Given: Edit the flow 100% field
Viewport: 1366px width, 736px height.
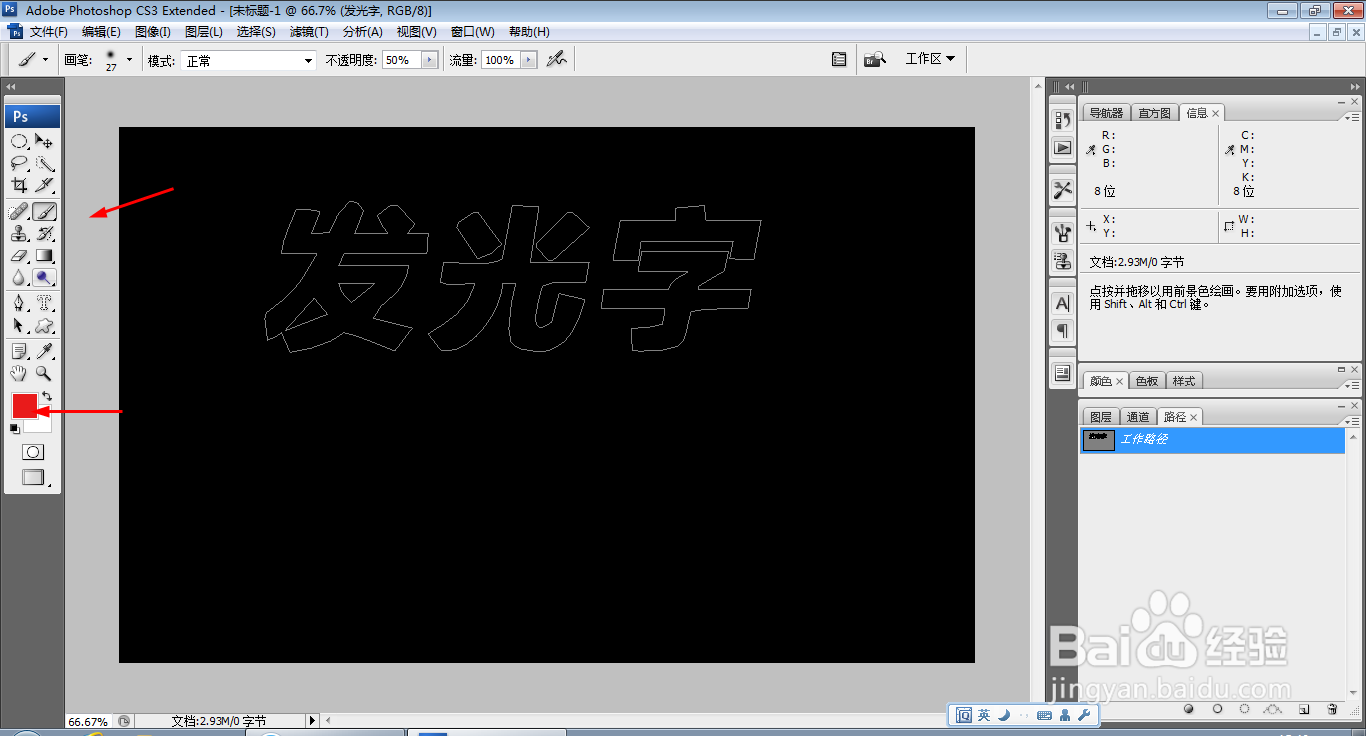Looking at the screenshot, I should coord(501,60).
